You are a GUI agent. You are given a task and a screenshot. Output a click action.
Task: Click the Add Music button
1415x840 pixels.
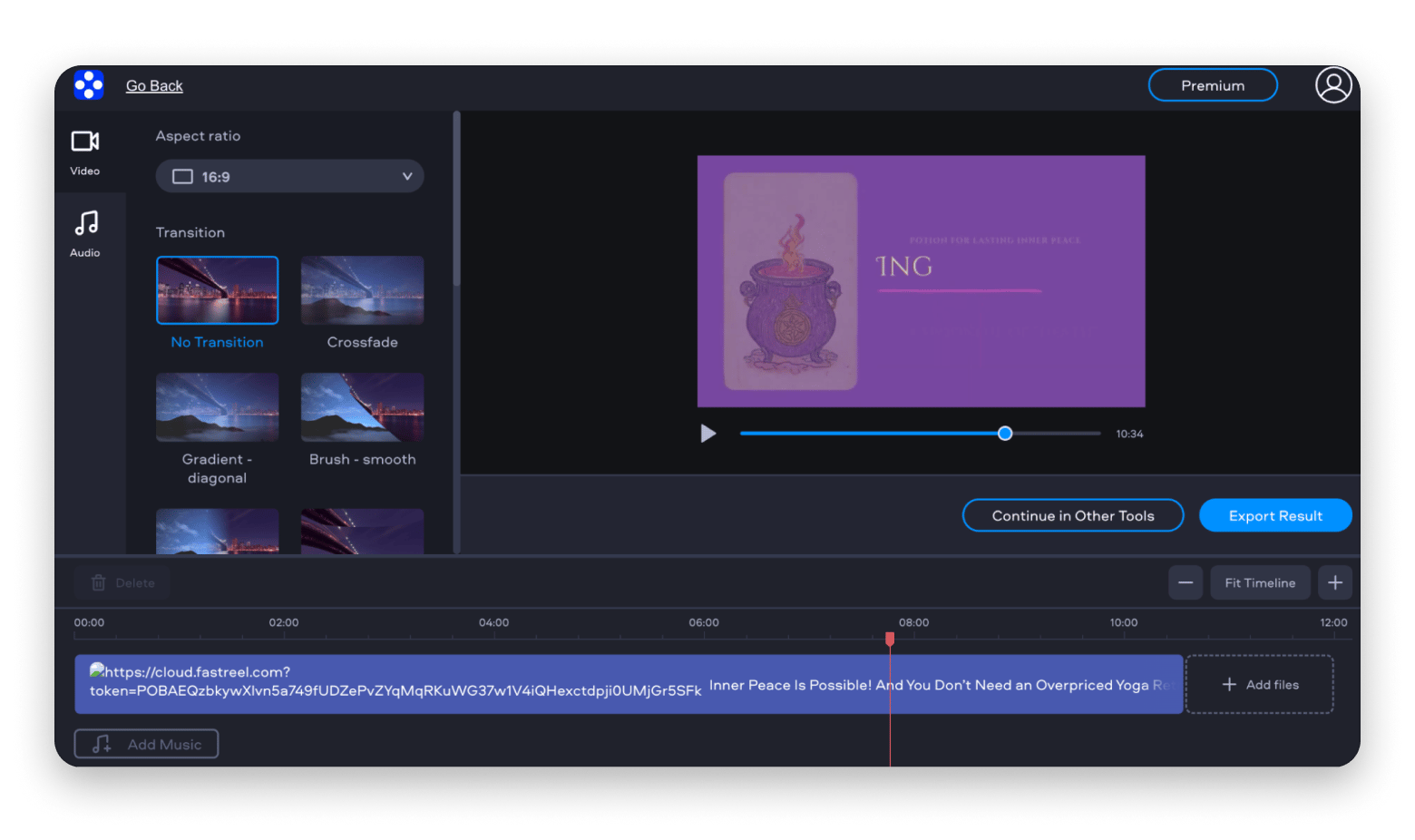point(146,744)
